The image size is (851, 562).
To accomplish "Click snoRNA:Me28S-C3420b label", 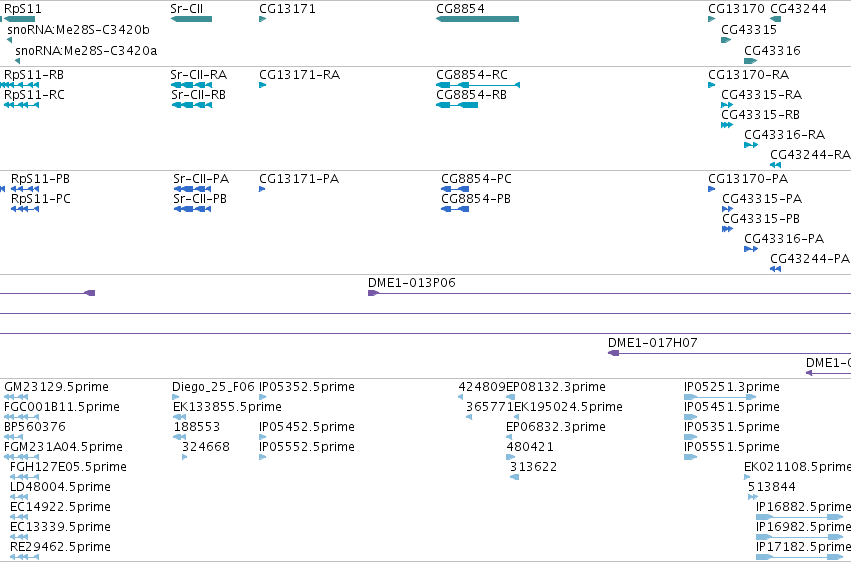I will pyautogui.click(x=78, y=29).
